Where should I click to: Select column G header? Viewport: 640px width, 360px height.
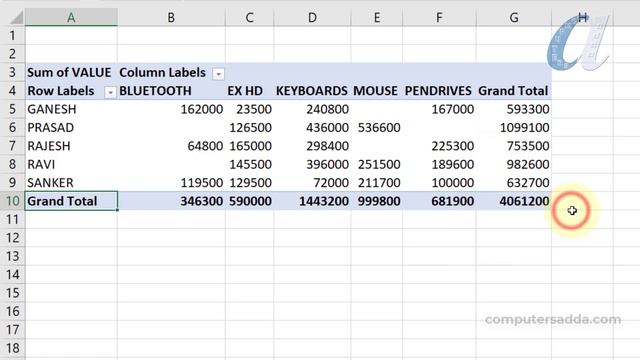(514, 18)
